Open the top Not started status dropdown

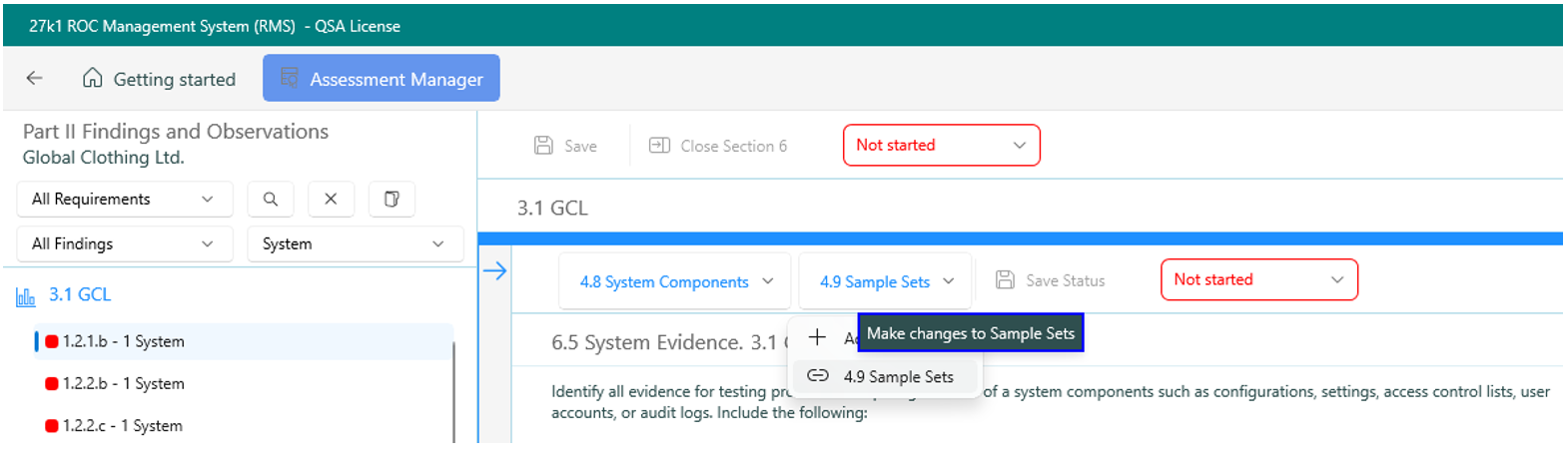[x=941, y=146]
